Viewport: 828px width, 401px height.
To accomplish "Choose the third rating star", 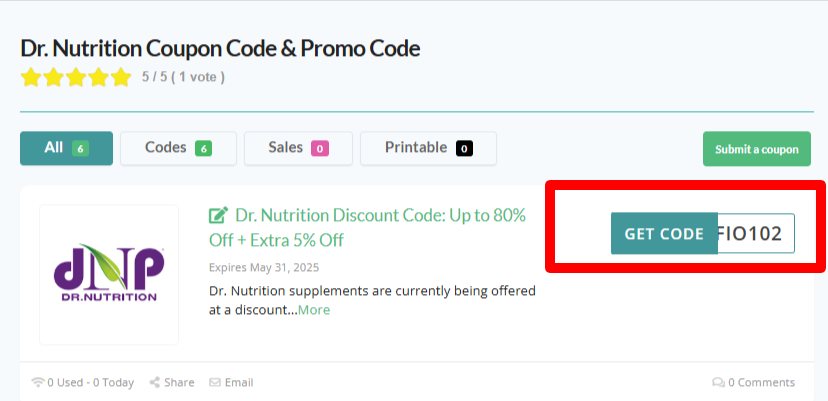I will 76,77.
